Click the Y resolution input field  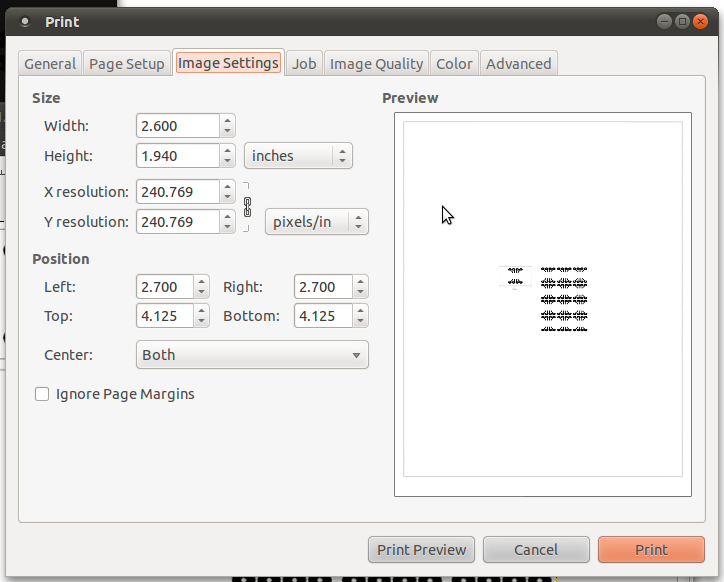[178, 222]
